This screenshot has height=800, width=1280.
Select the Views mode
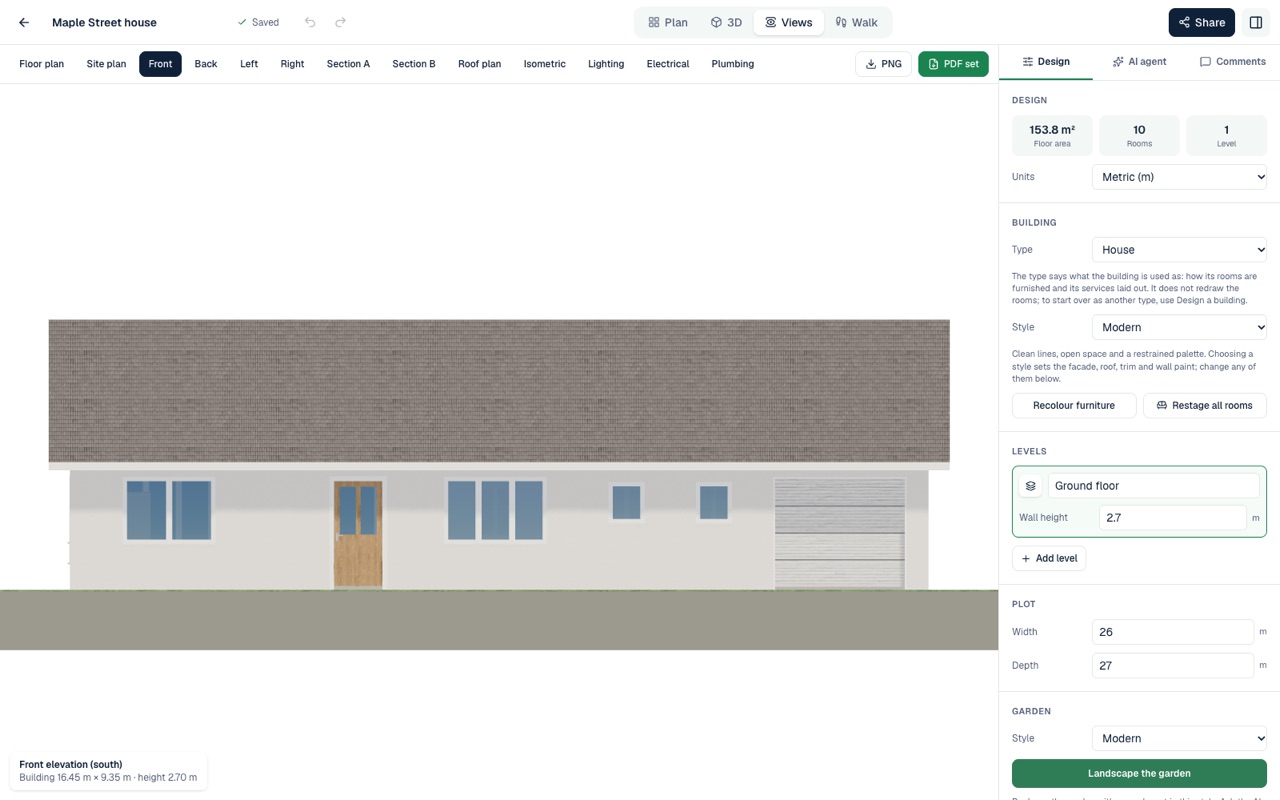tap(789, 22)
